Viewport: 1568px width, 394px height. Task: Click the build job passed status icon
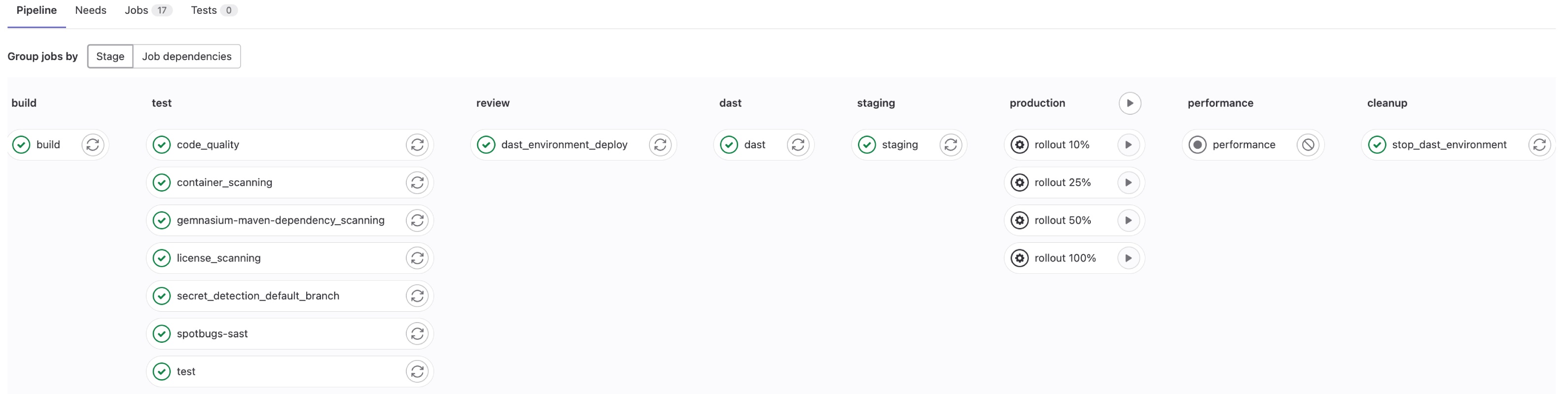tap(21, 145)
